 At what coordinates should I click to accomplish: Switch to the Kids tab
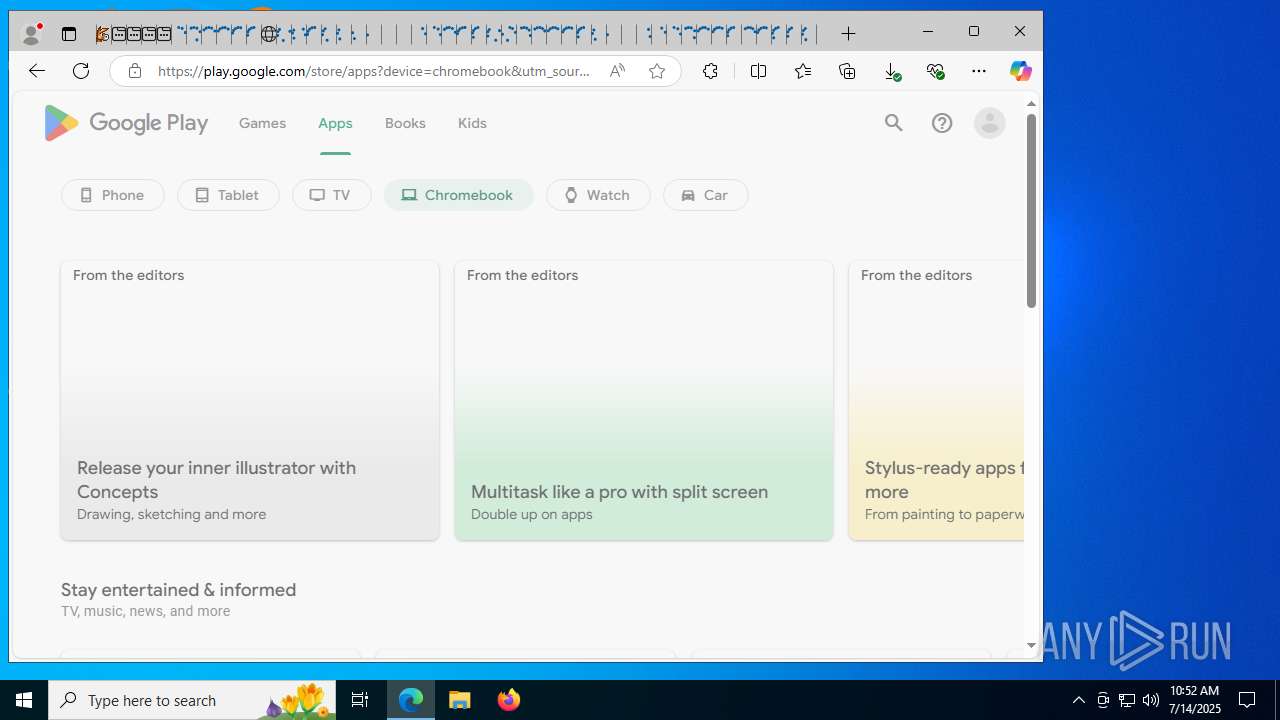point(472,123)
